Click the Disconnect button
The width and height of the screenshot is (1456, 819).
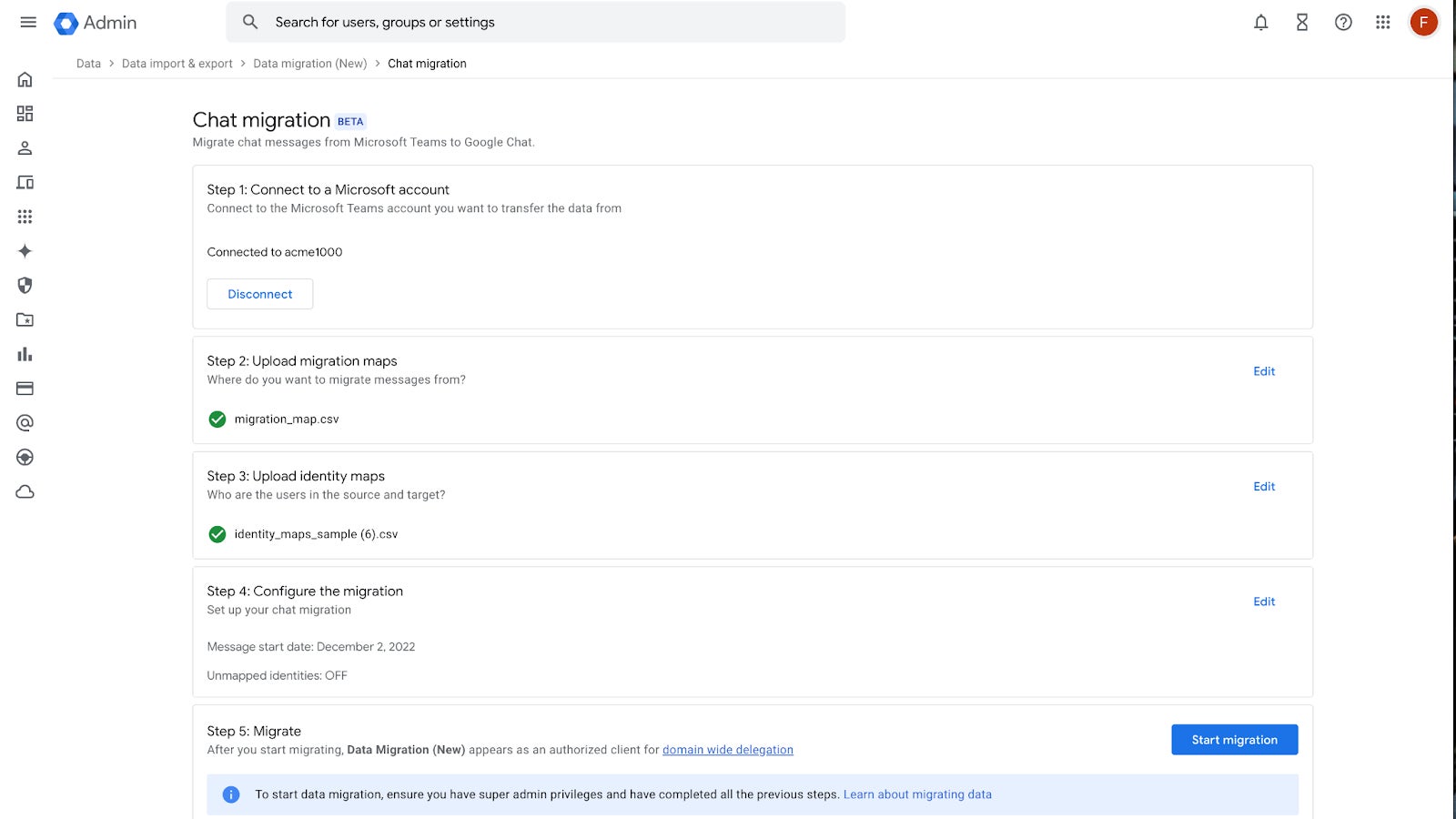260,294
